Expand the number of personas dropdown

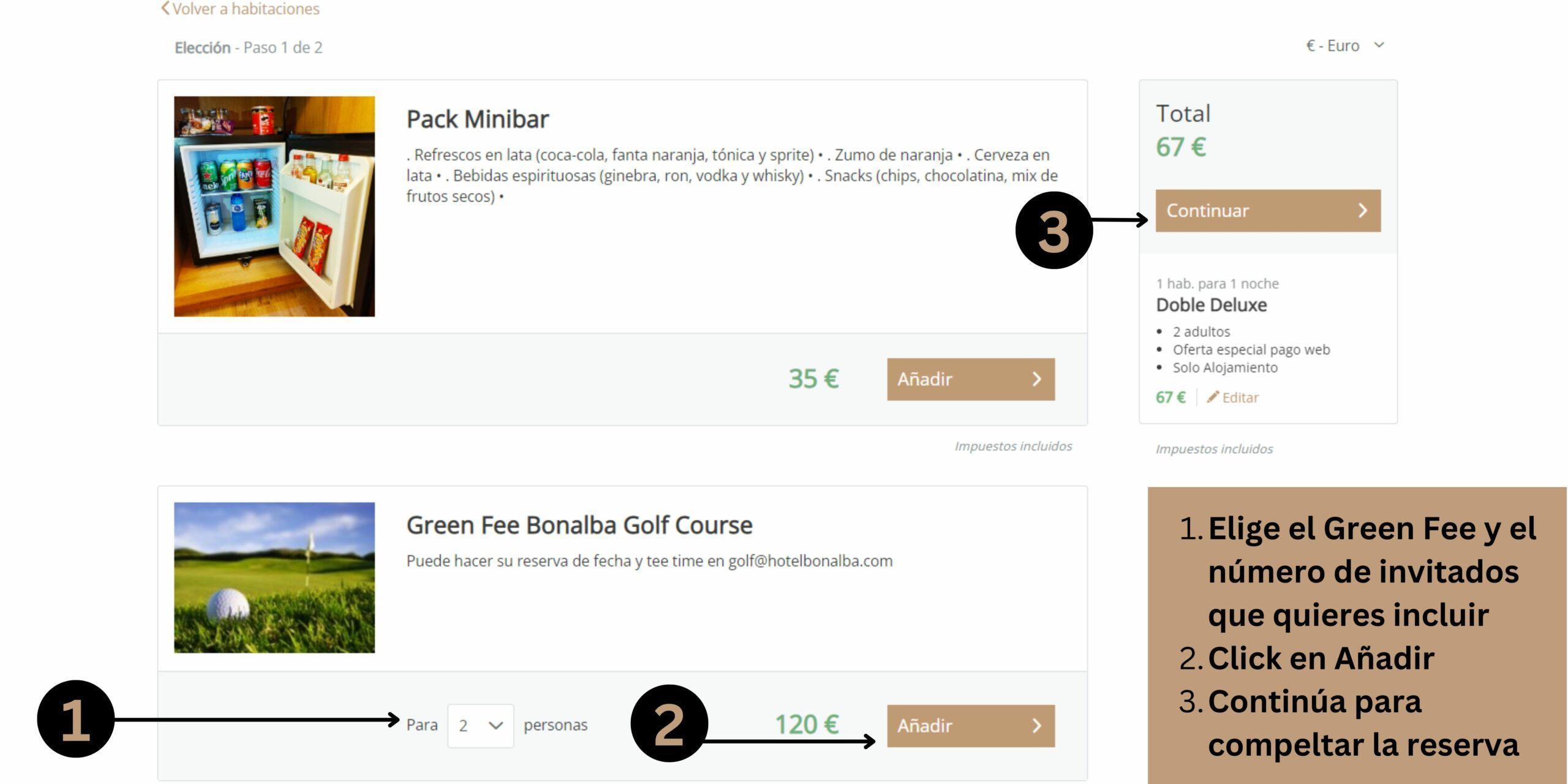(x=480, y=726)
